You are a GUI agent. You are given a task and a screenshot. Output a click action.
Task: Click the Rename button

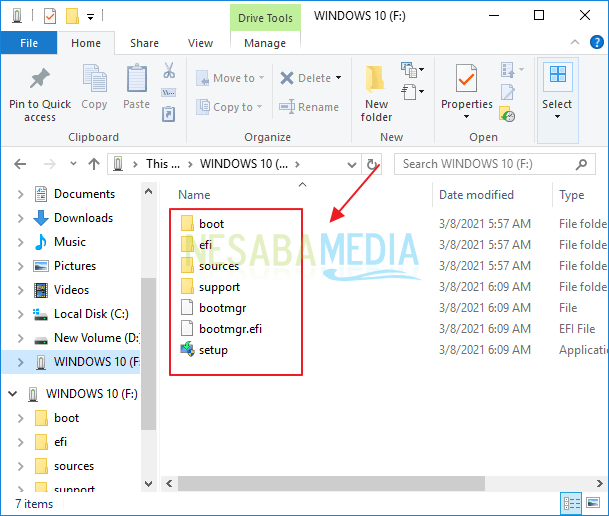pos(309,107)
